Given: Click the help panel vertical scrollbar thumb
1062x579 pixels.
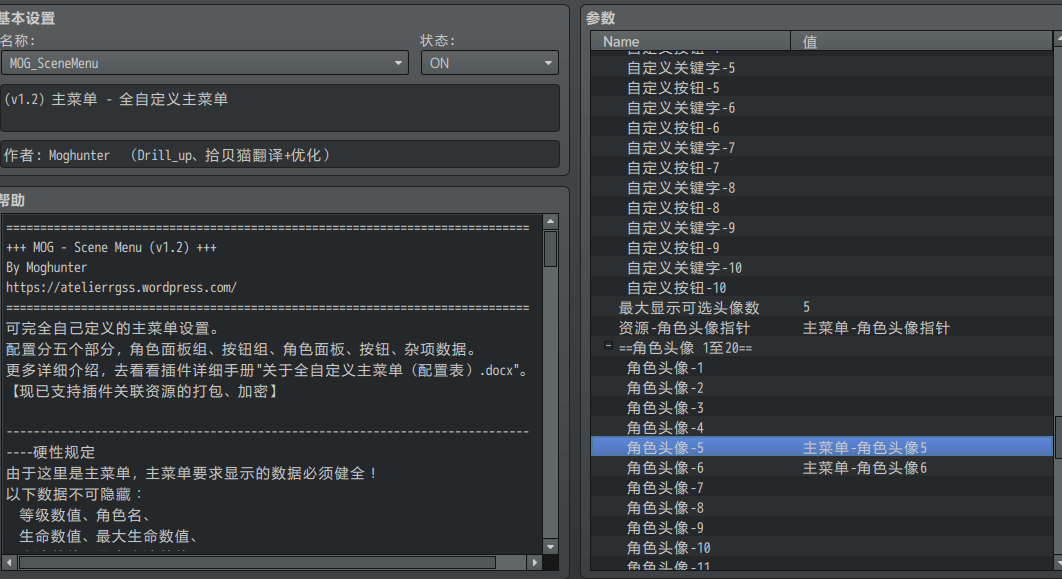Looking at the screenshot, I should tap(550, 249).
